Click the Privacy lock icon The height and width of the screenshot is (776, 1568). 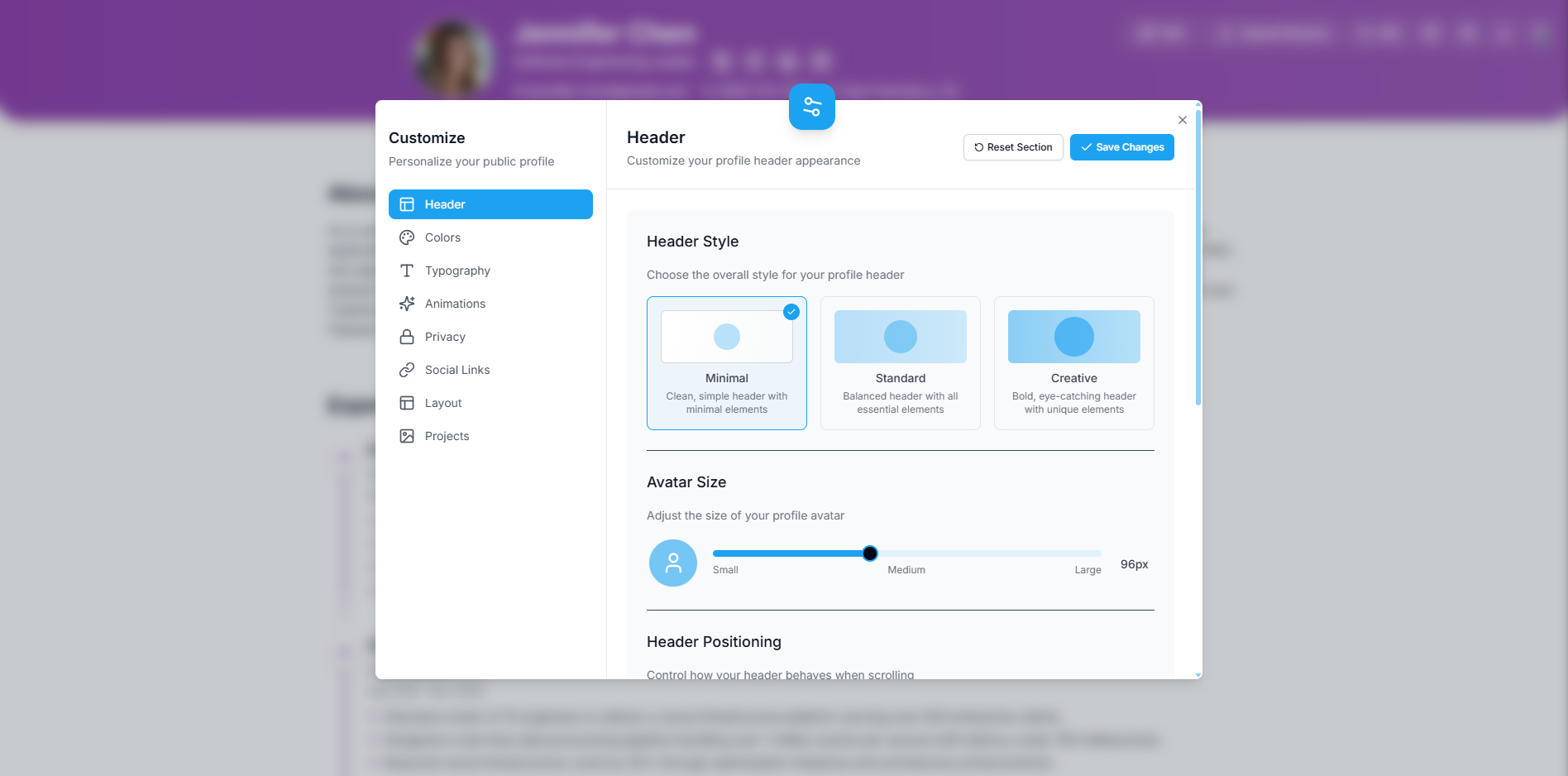[x=407, y=337]
